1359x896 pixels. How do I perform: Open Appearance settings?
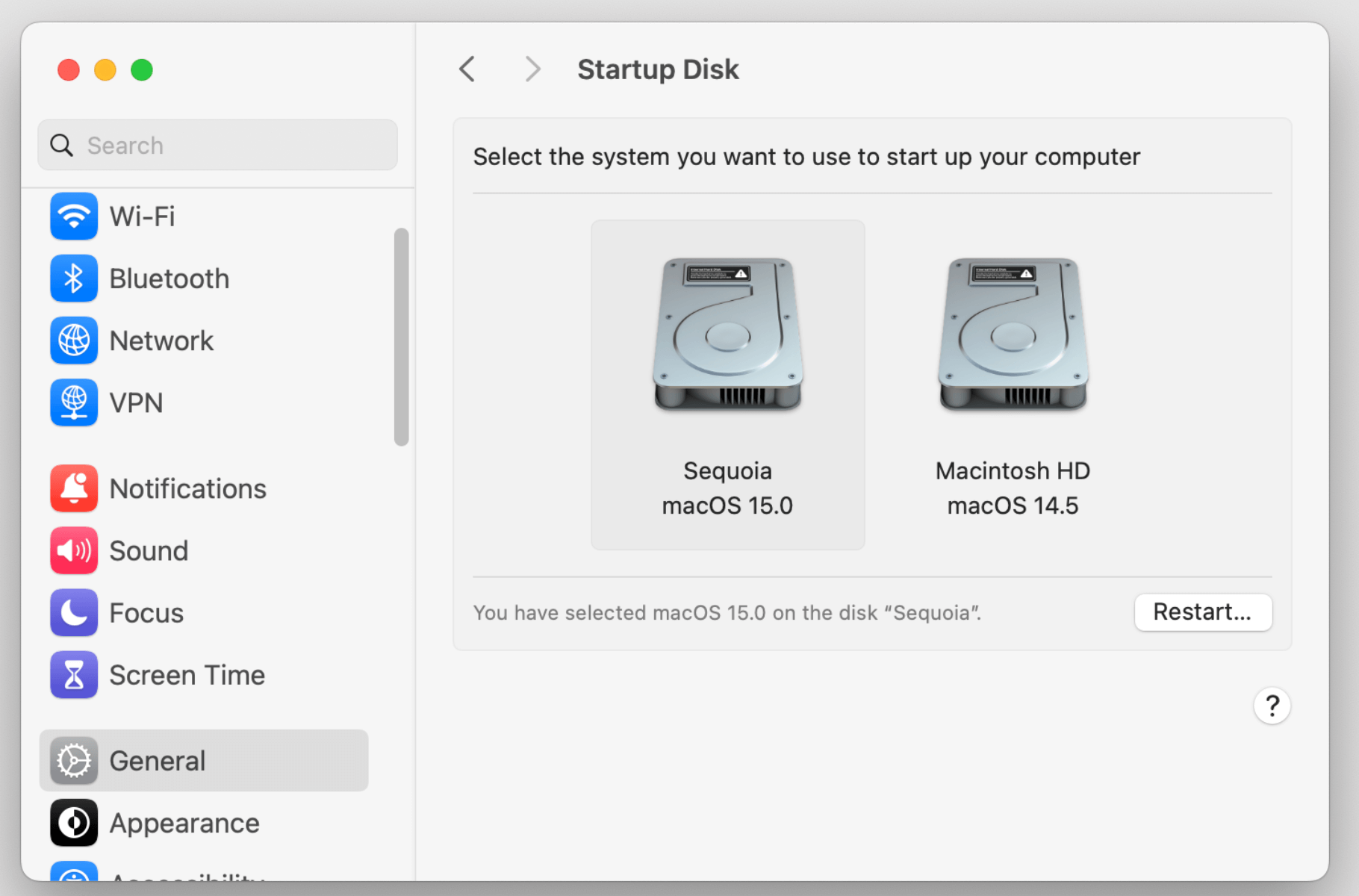[184, 823]
